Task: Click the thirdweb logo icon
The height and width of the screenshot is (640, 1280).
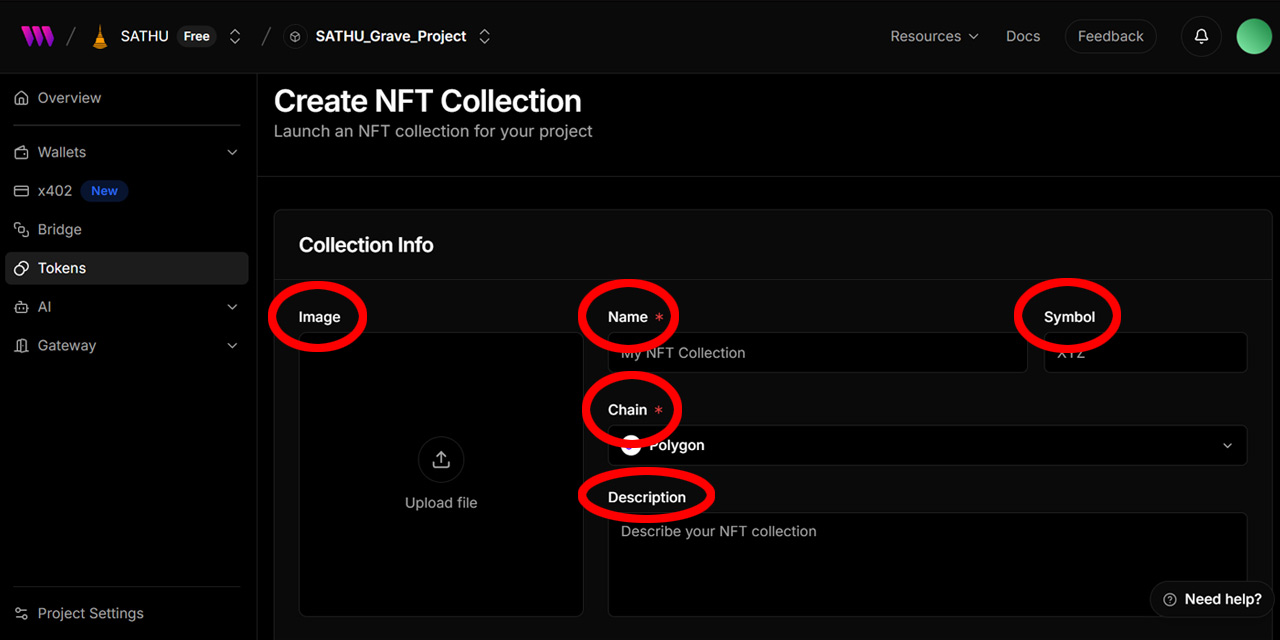Action: (37, 36)
